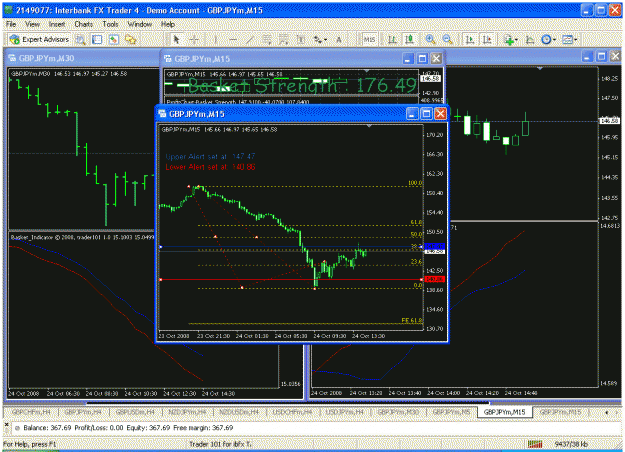Open the Expert Advisors toolbar button
The width and height of the screenshot is (625, 452).
[x=39, y=39]
